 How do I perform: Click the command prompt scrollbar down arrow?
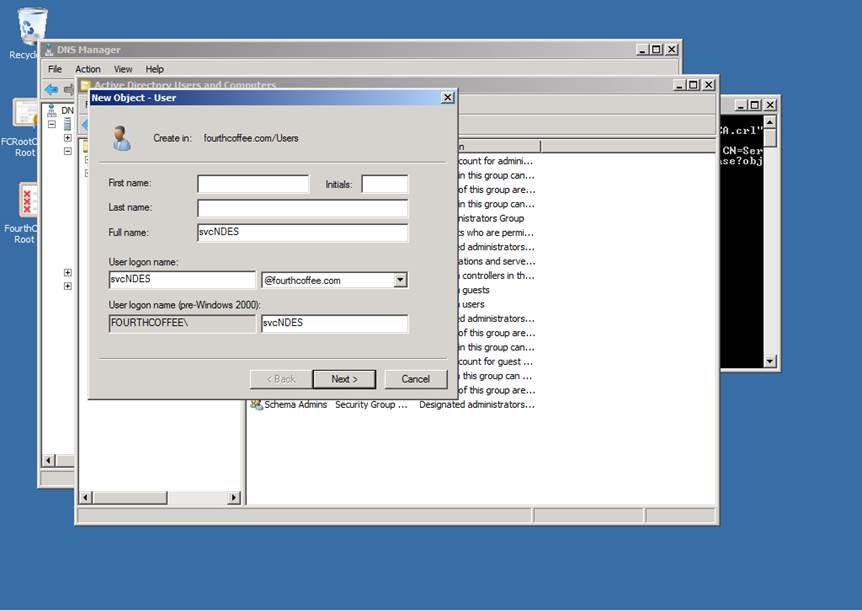tap(770, 361)
